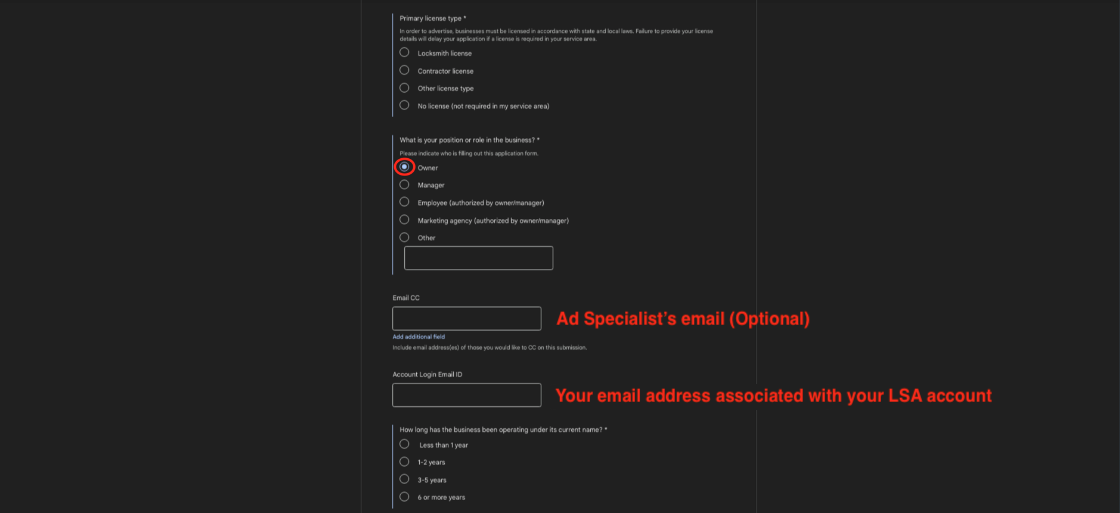Pick No license (not required) option

tap(404, 105)
